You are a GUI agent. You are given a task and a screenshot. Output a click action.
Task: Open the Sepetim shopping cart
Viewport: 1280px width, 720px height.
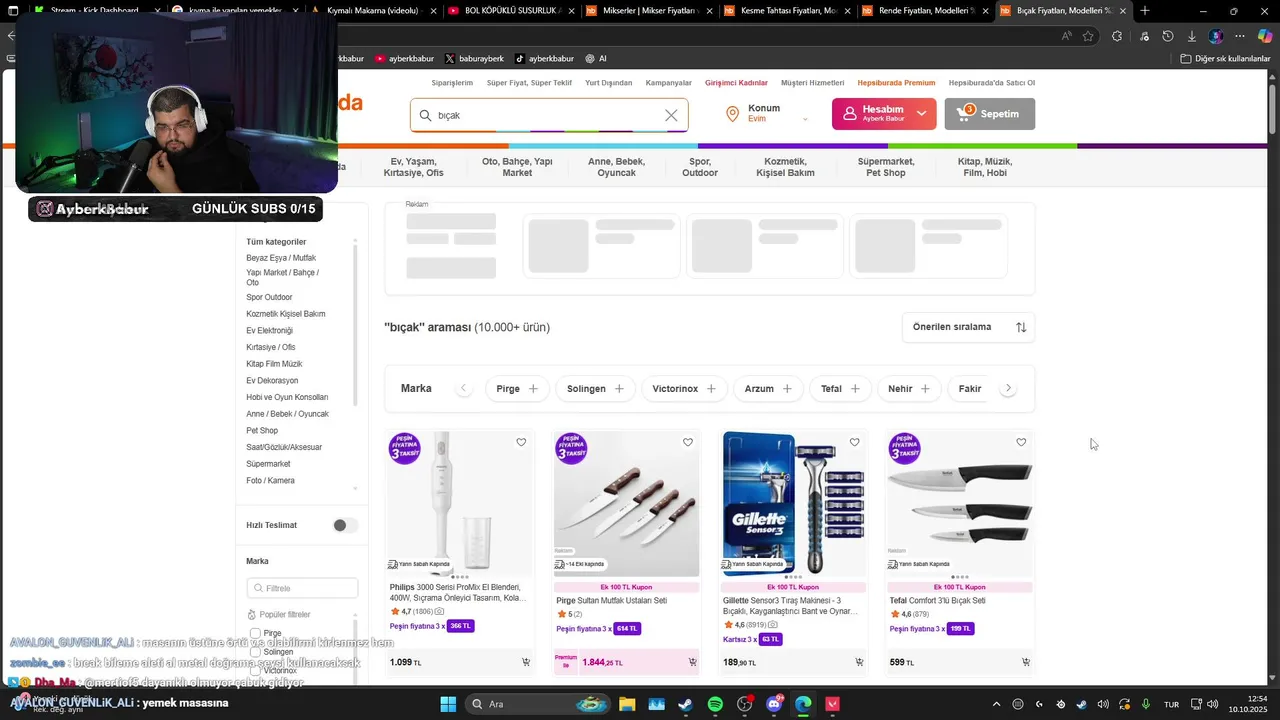click(989, 114)
